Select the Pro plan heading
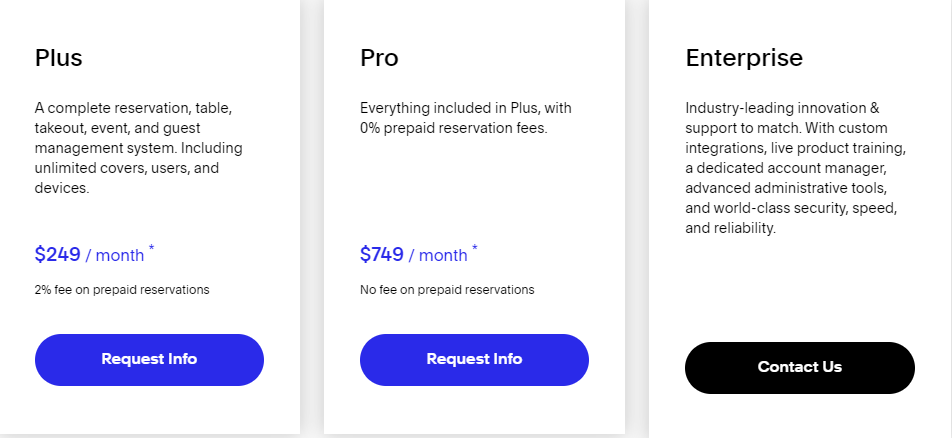This screenshot has height=438, width=952. (379, 58)
